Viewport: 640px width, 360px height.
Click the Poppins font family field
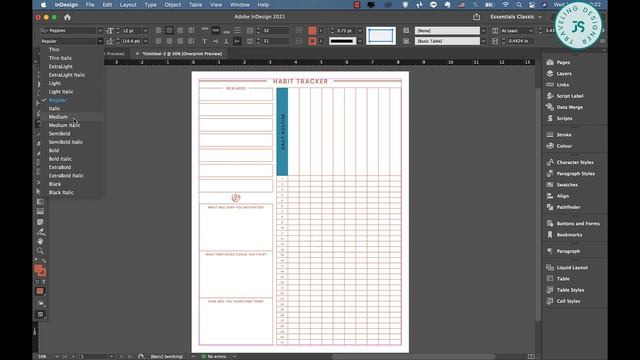(72, 31)
